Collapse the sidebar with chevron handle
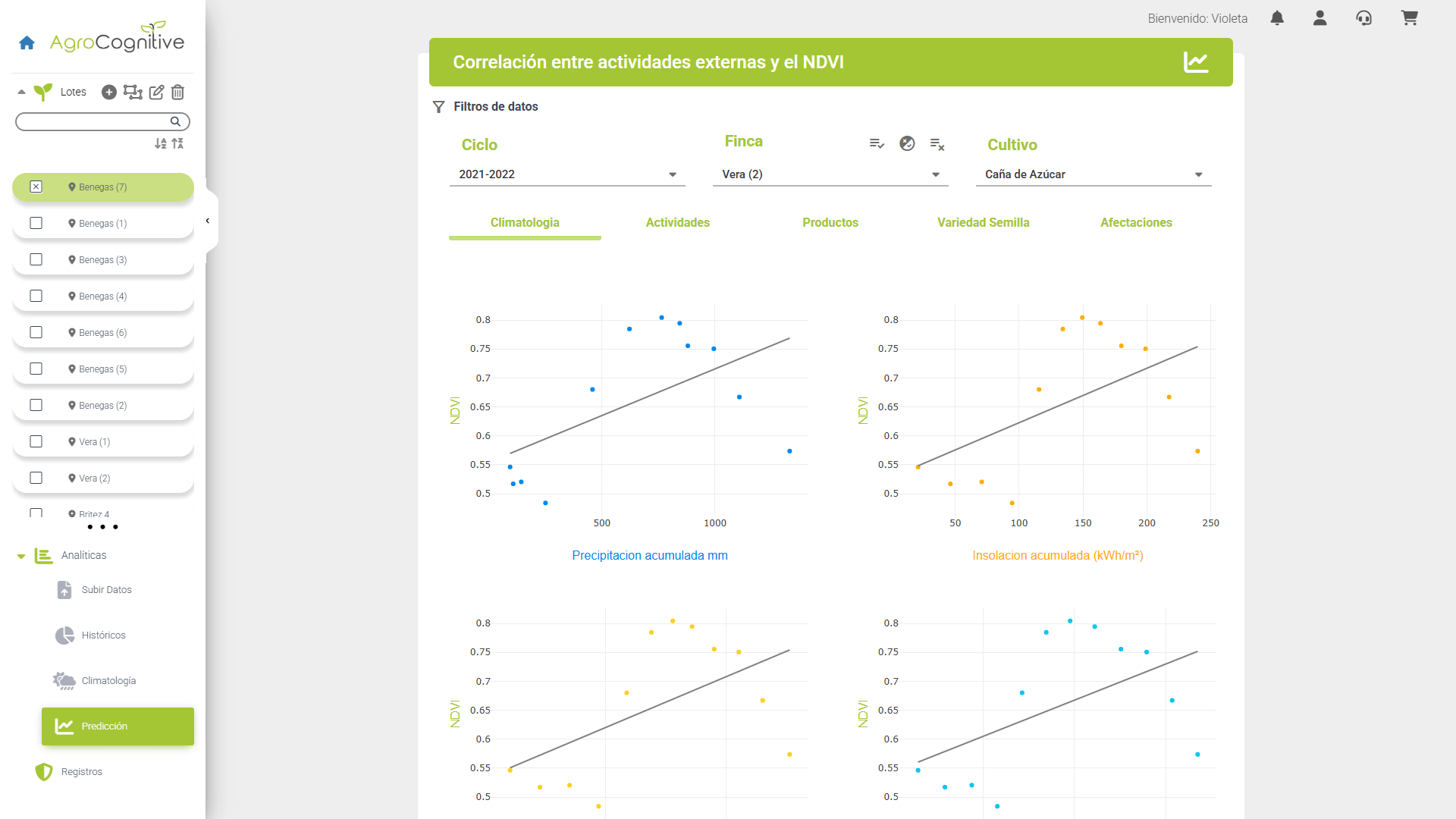Screen dimensions: 1456x819 (208, 221)
